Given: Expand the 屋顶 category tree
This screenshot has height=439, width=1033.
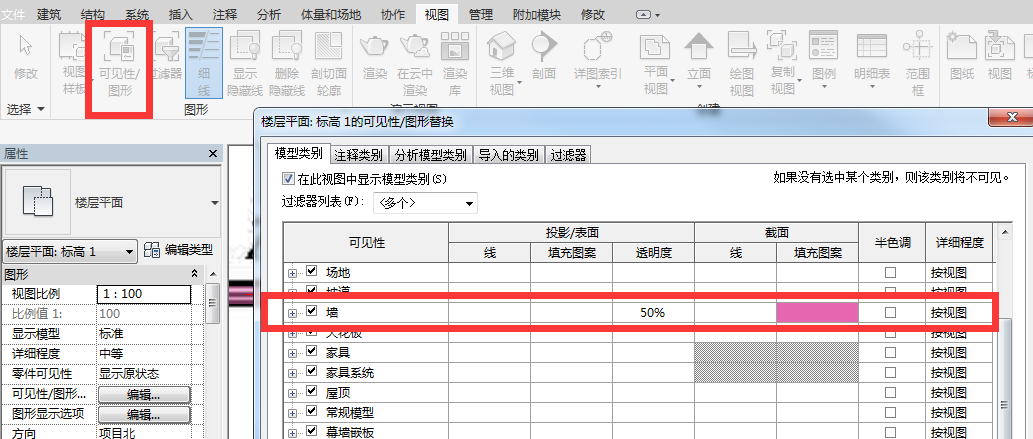Looking at the screenshot, I should pyautogui.click(x=293, y=394).
